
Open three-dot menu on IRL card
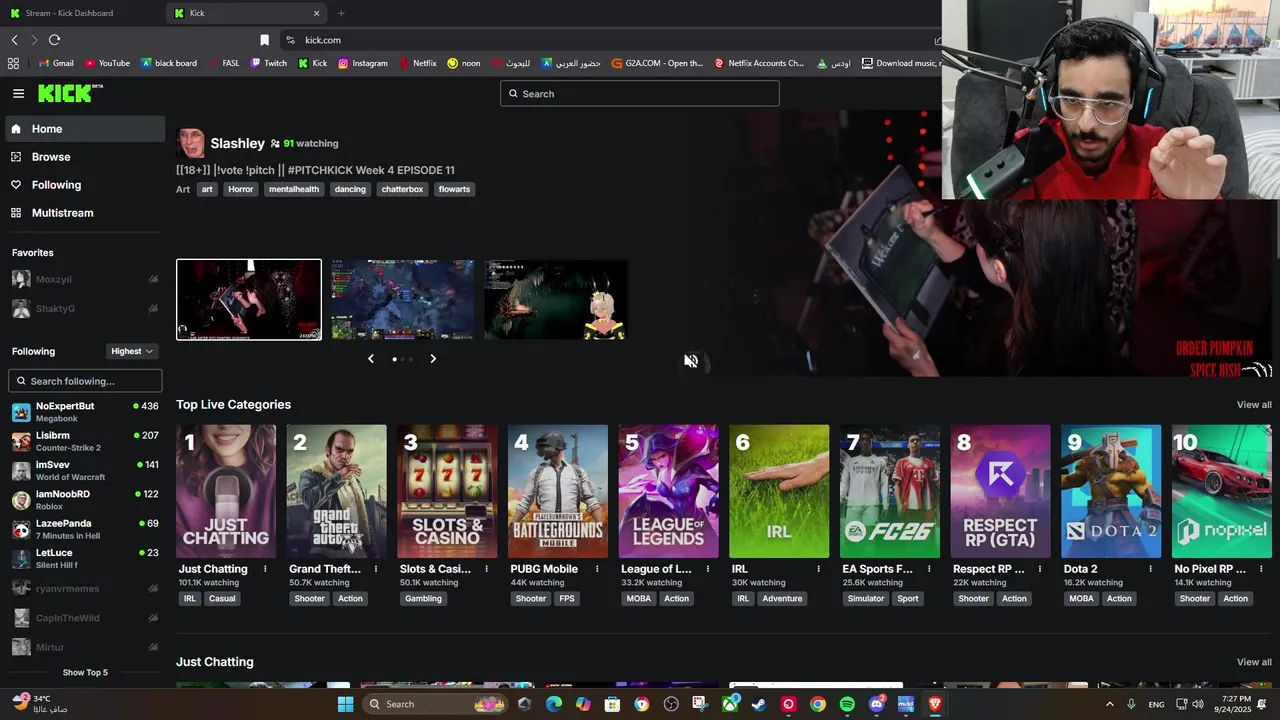(819, 569)
